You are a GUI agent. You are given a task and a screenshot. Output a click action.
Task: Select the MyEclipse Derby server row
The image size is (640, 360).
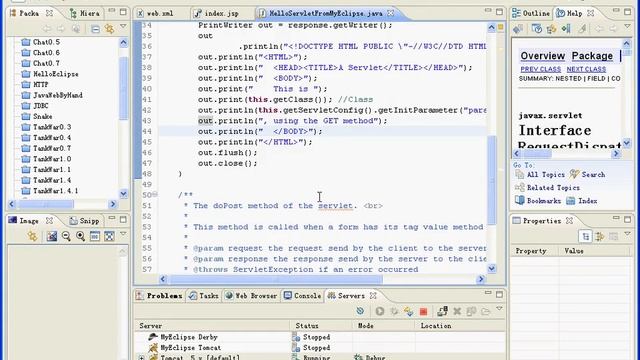[320, 337]
